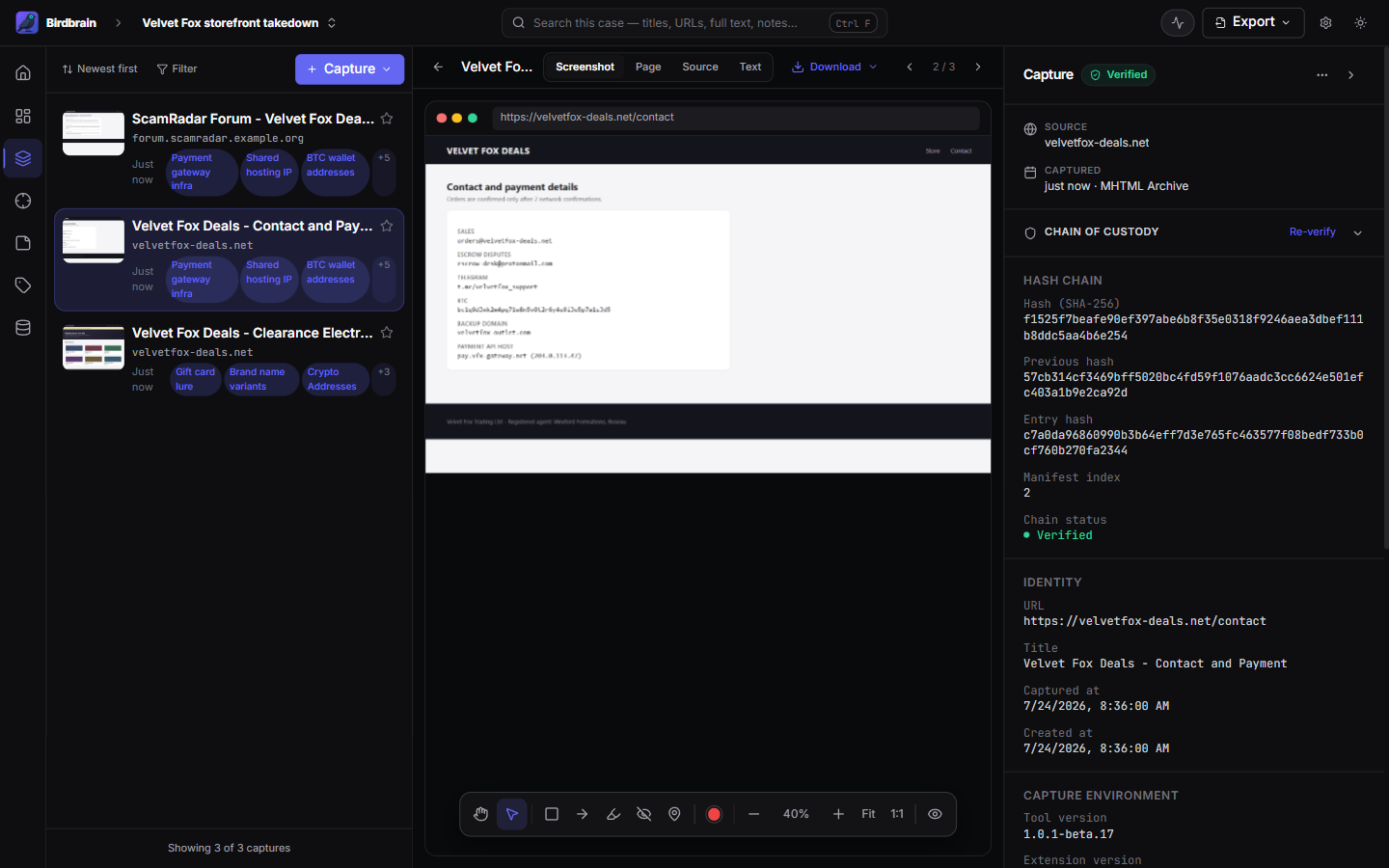Expand +5 tags on ScamRadar Forum capture
The height and width of the screenshot is (868, 1389).
click(x=384, y=172)
